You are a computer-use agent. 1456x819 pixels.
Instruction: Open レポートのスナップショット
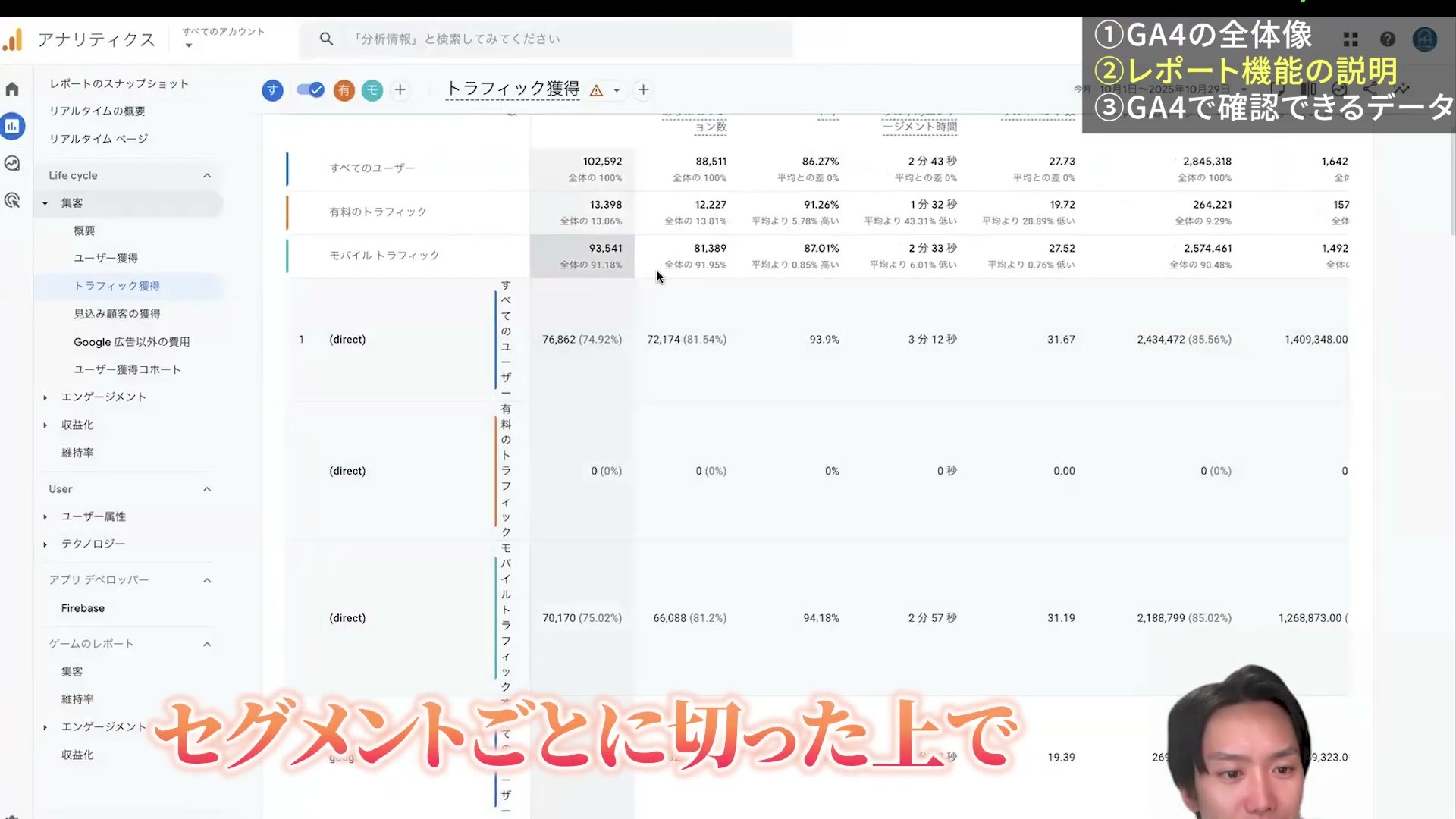click(119, 83)
